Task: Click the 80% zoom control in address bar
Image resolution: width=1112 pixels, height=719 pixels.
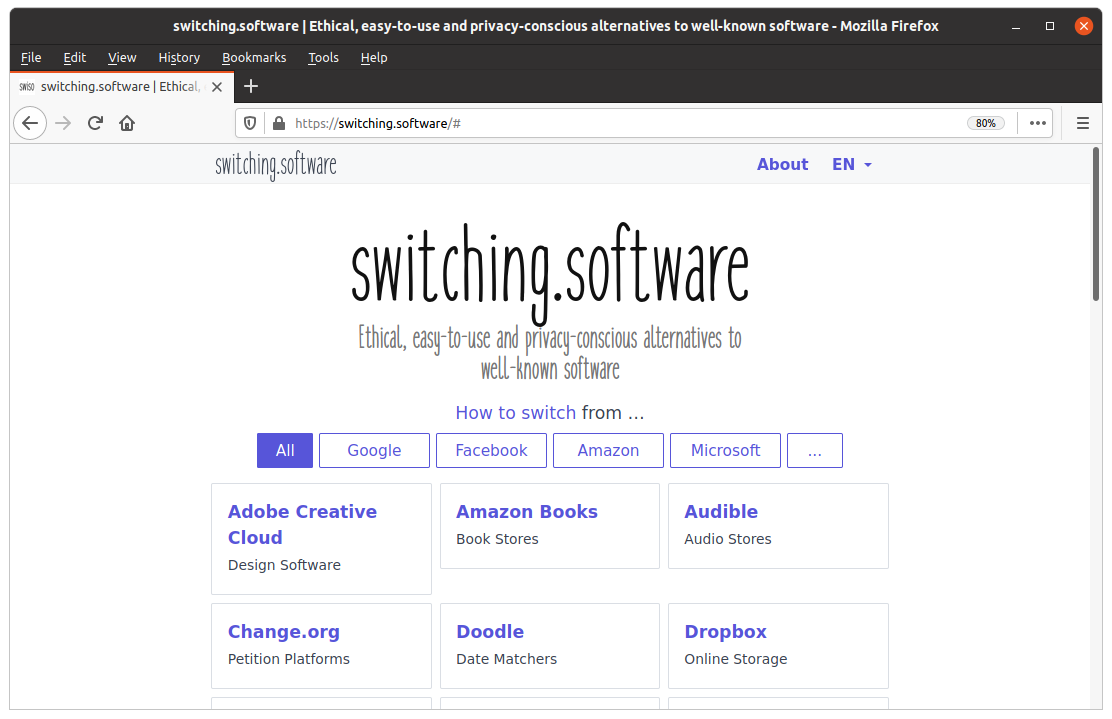Action: (x=986, y=123)
